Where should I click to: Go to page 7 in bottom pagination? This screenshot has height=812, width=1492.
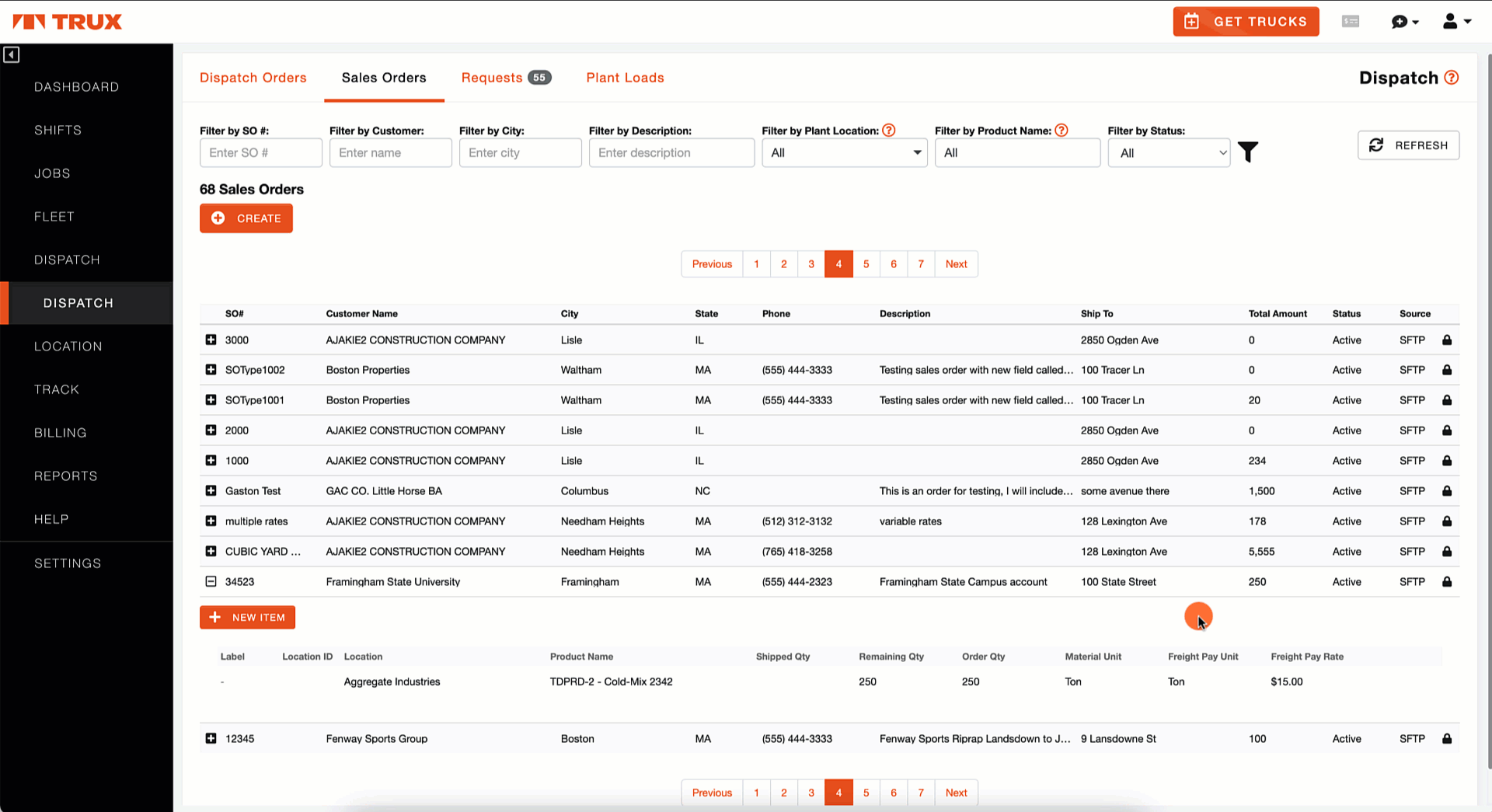point(921,793)
